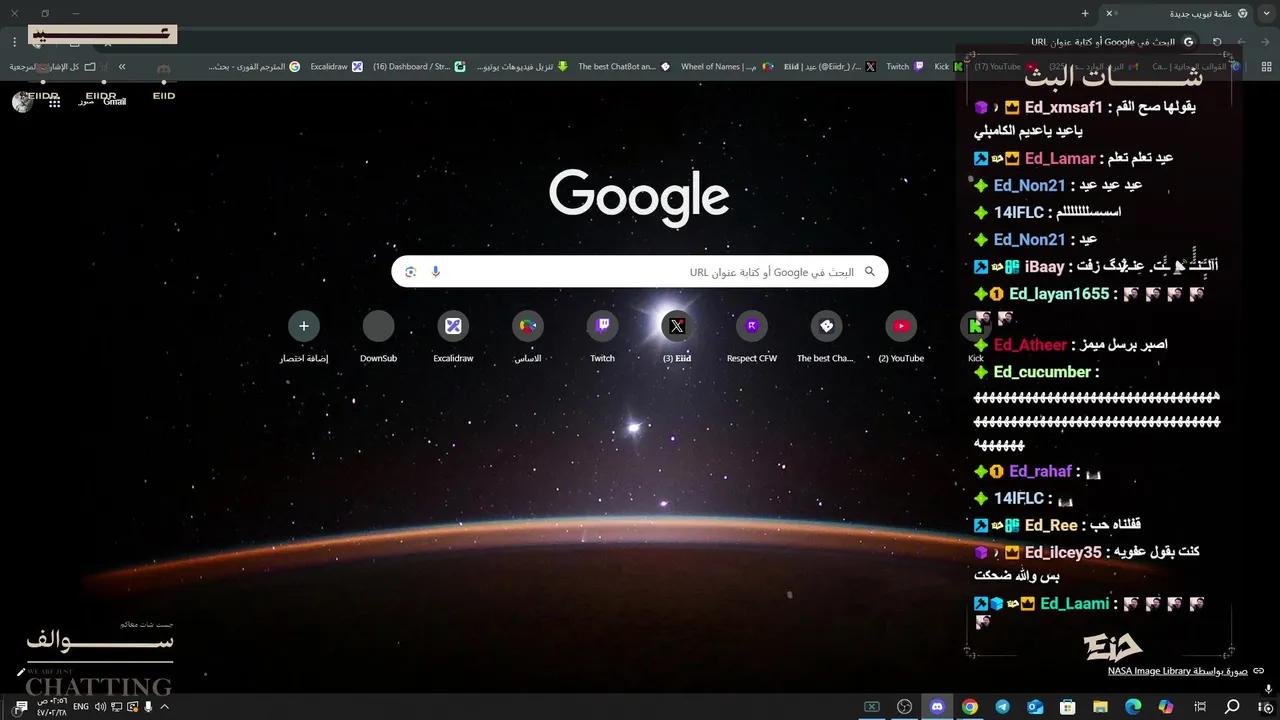1280x720 pixels.
Task: Open the Kick shortcut tile
Action: point(975,336)
